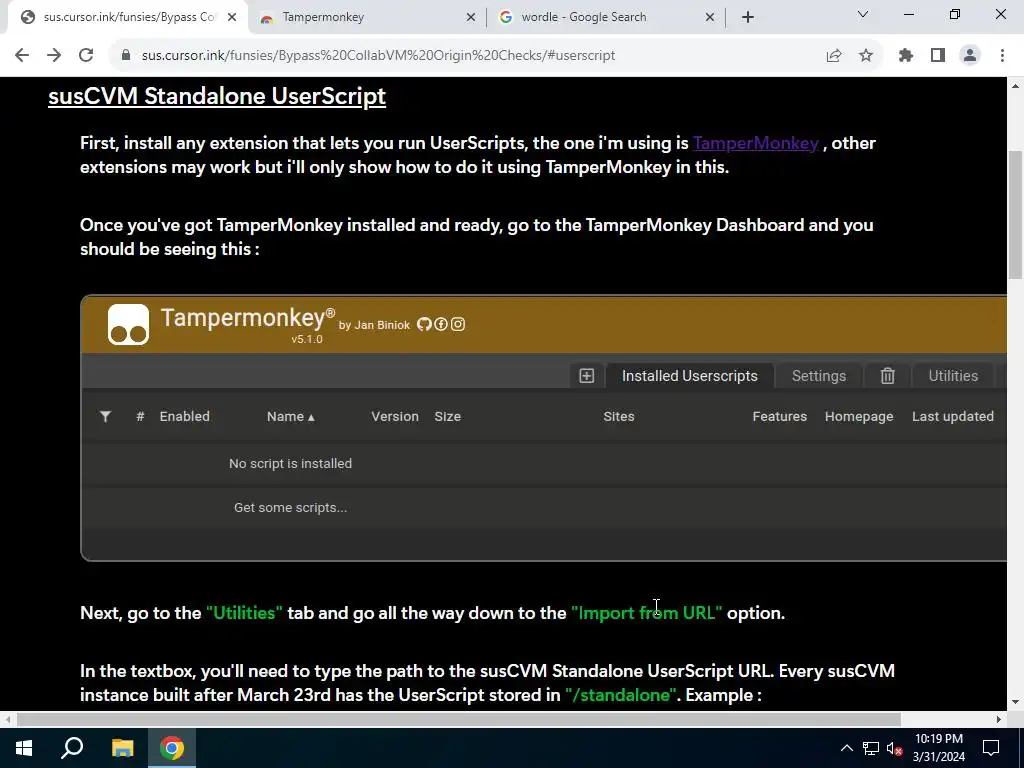Click the Facebook icon by Jan Biniok
Viewport: 1024px width, 768px height.
point(441,324)
